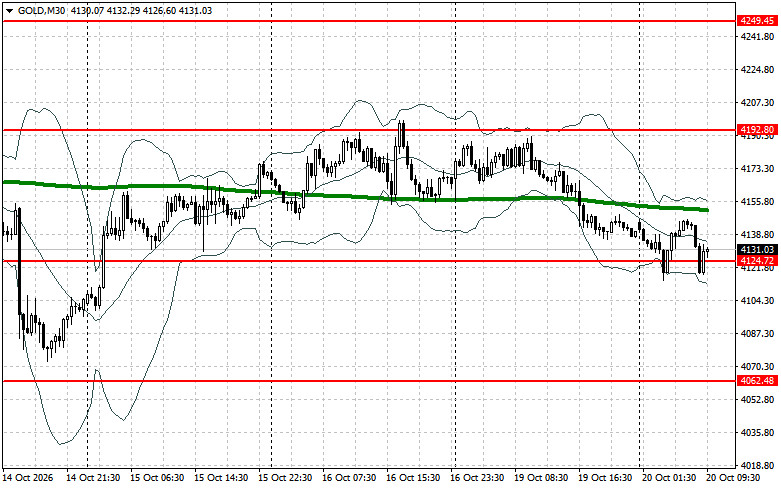Click the 4241.80 price axis value

757,37
